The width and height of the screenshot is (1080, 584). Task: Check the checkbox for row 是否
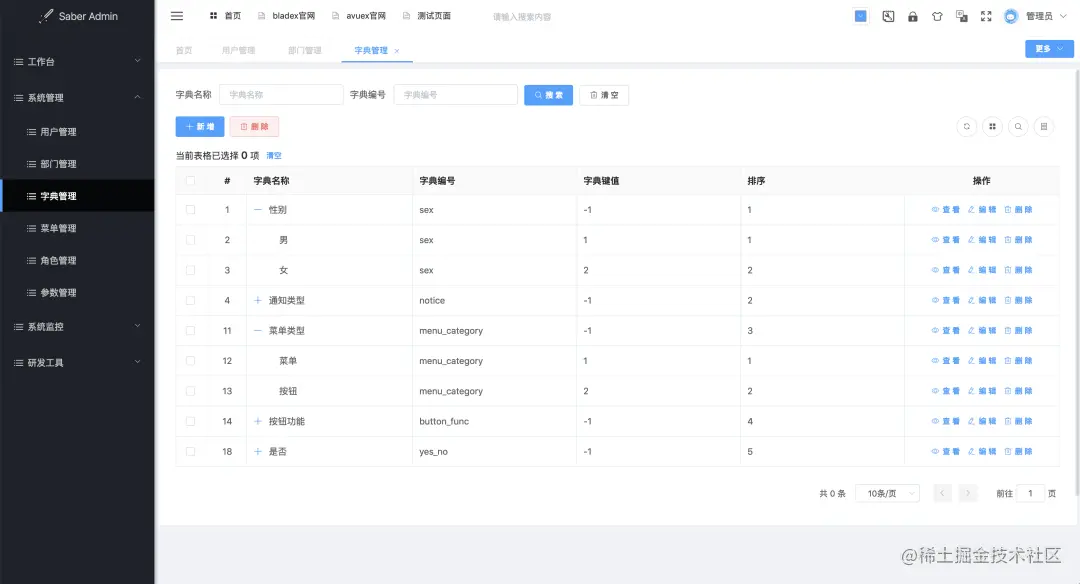(x=189, y=451)
